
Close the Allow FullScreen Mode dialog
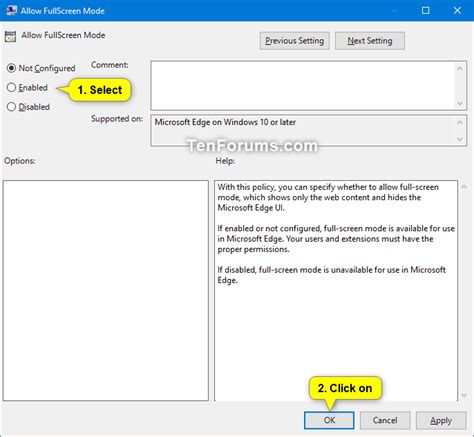click(457, 11)
